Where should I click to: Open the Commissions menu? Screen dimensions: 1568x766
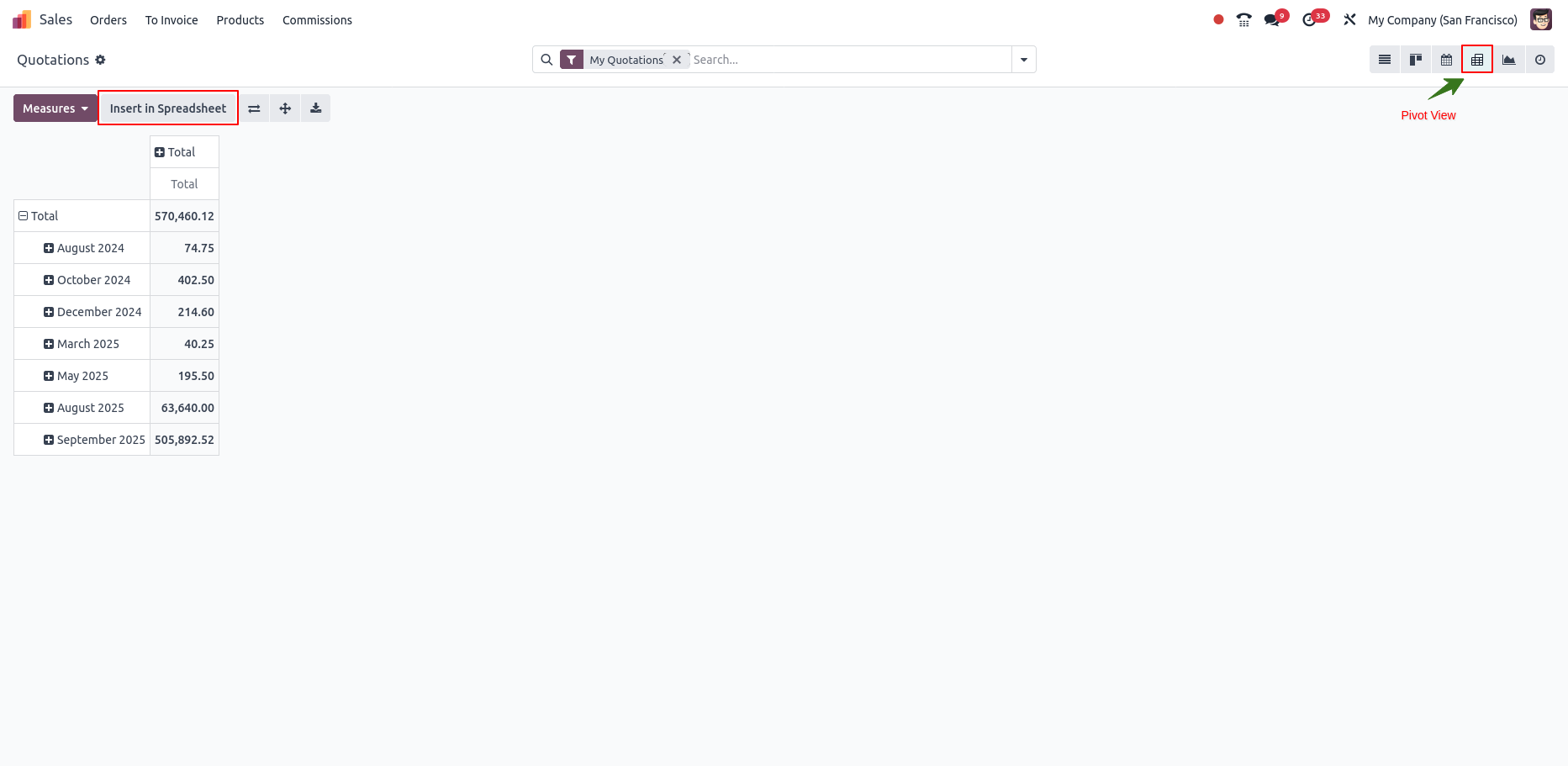tap(317, 20)
